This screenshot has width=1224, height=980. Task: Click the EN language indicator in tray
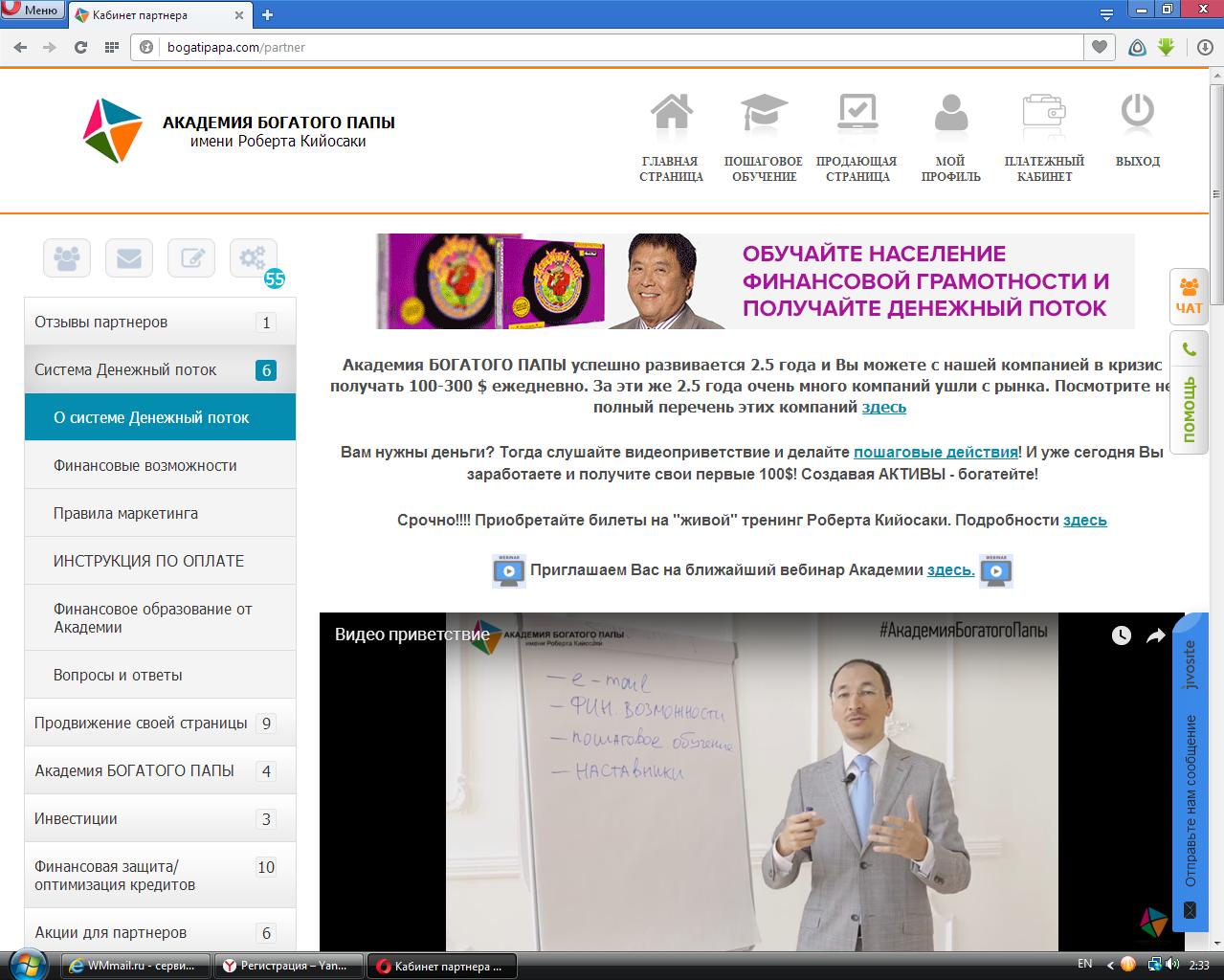click(1084, 964)
